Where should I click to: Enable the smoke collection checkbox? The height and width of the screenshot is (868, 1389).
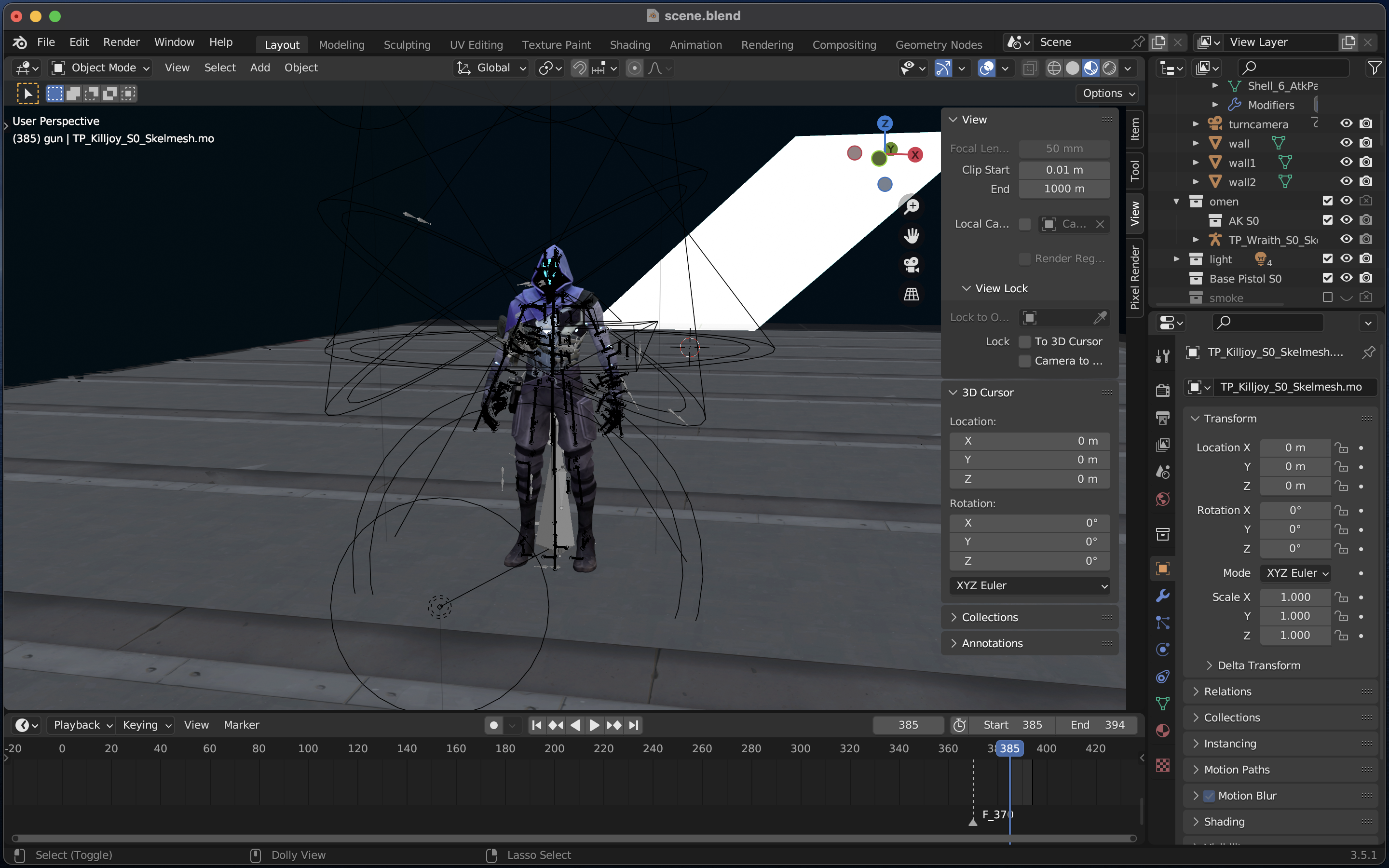coord(1328,298)
